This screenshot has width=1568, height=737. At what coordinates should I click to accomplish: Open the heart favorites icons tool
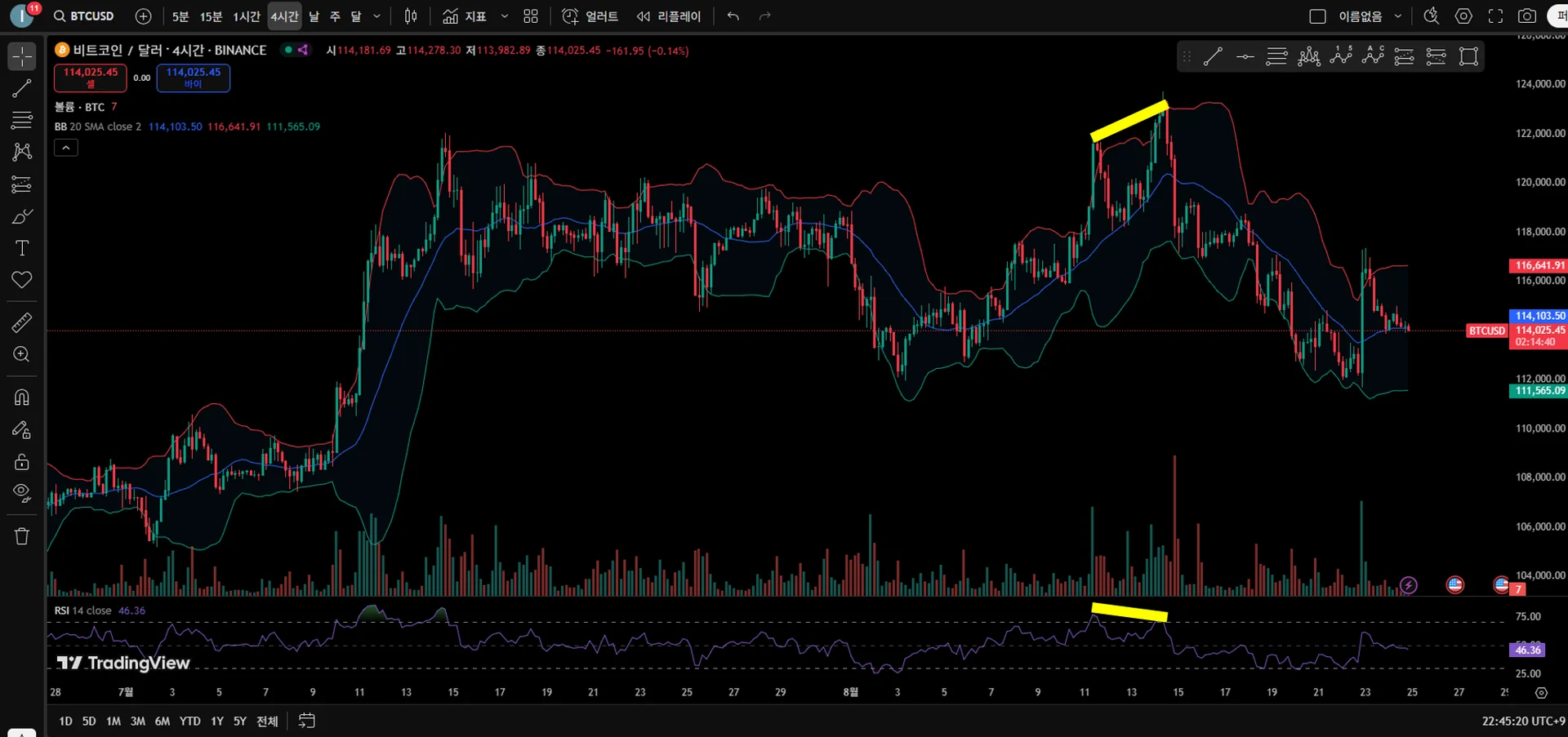click(x=22, y=280)
